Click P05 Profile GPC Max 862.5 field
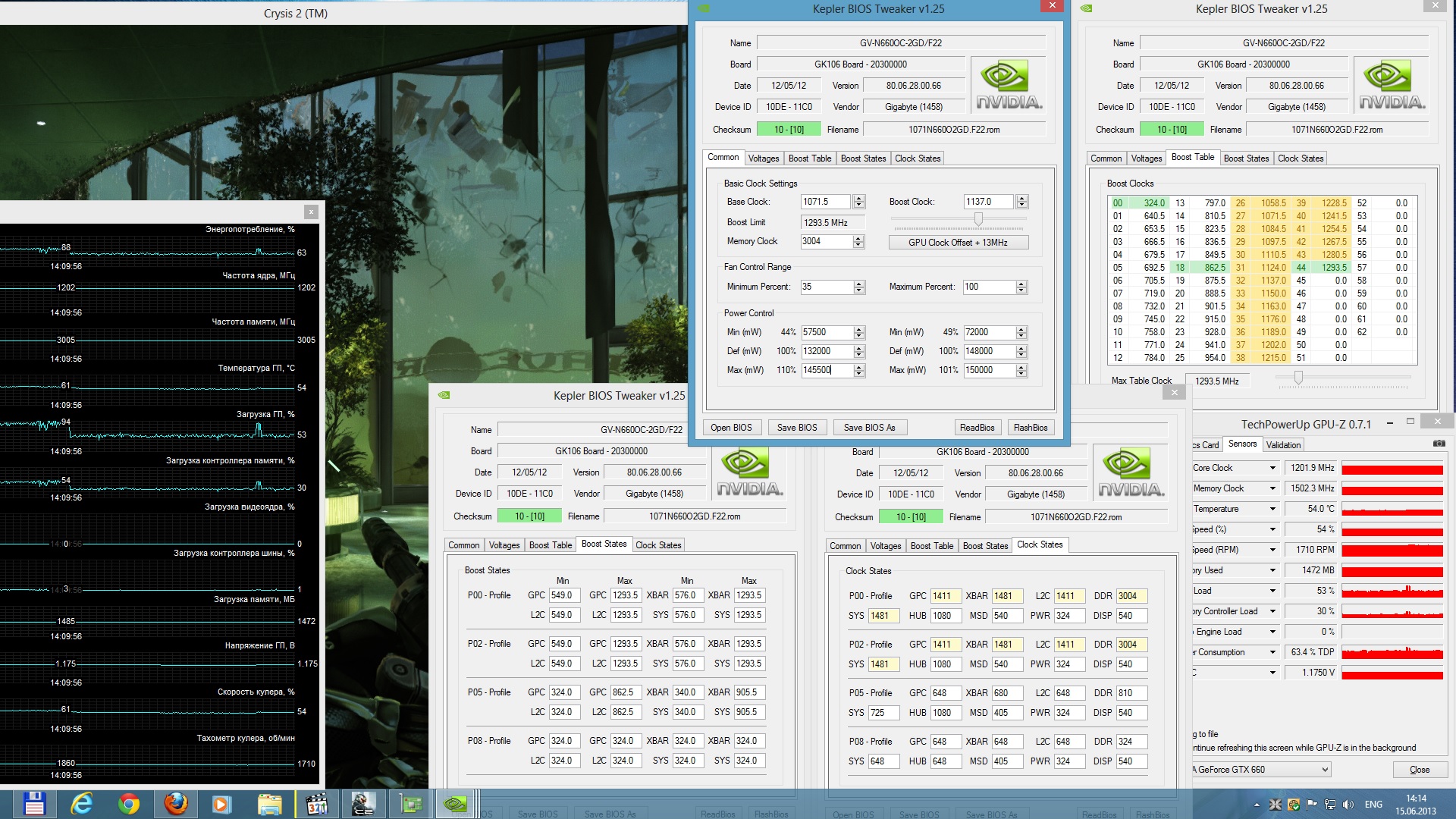 [626, 692]
